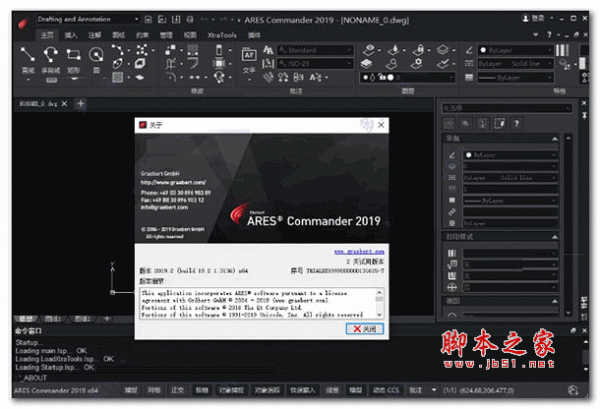Toggle Ortho (正交) in status bar

coord(178,390)
